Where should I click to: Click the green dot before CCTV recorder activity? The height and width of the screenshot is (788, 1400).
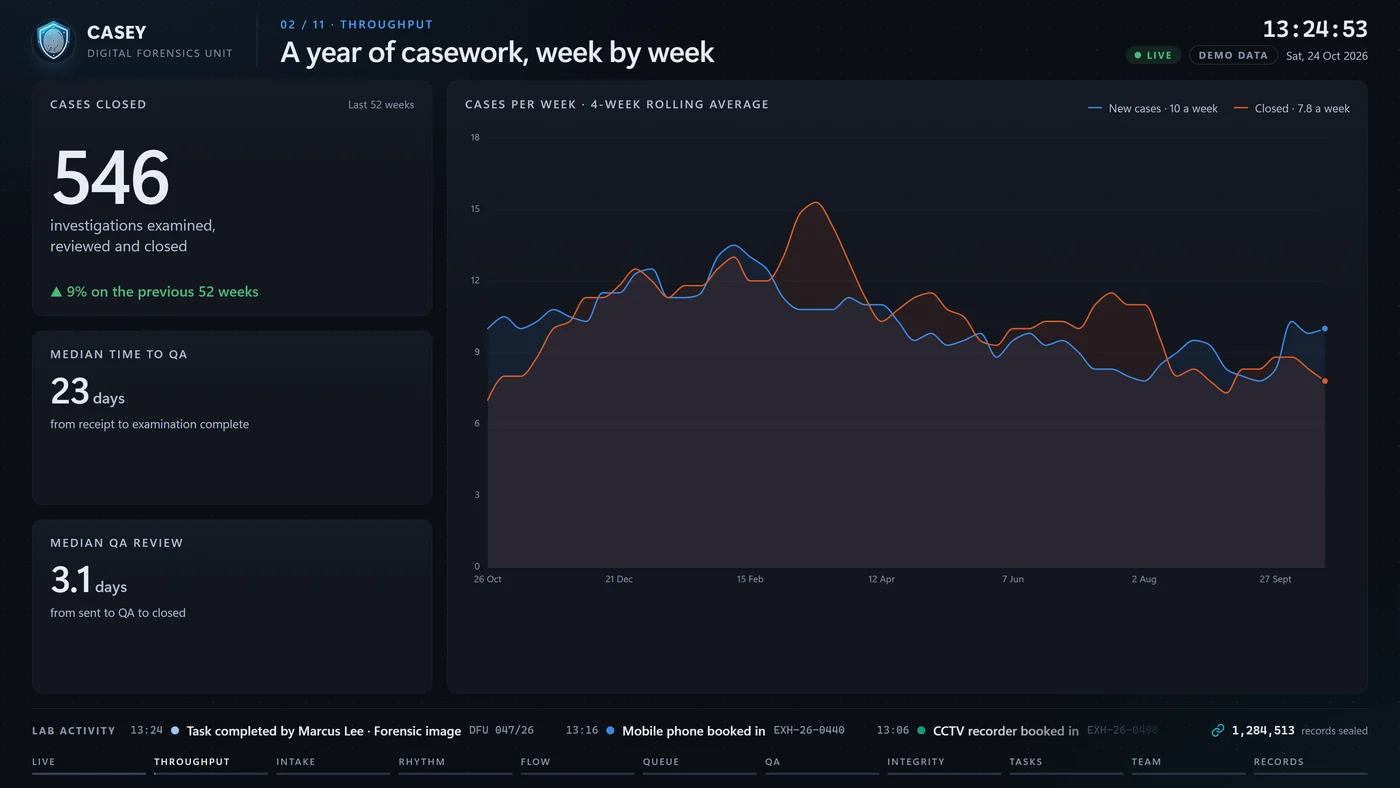pos(921,731)
